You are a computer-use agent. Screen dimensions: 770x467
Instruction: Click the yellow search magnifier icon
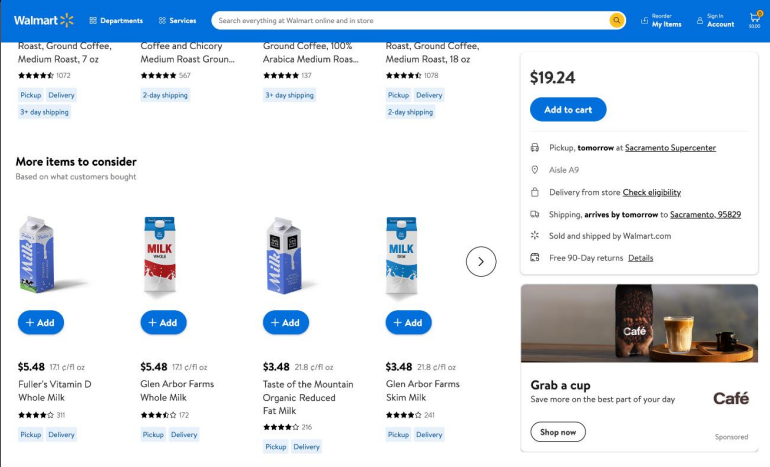point(617,20)
